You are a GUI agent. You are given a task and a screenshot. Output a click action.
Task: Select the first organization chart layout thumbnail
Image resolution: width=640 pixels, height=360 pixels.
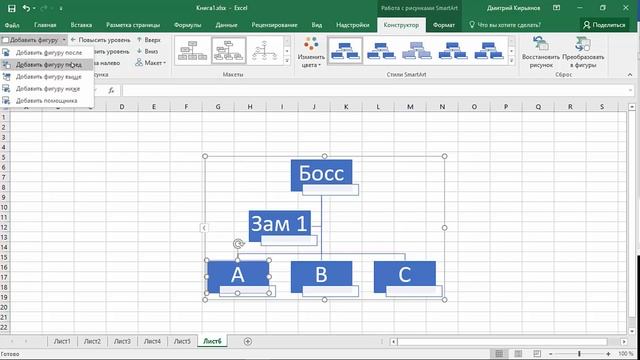193,51
